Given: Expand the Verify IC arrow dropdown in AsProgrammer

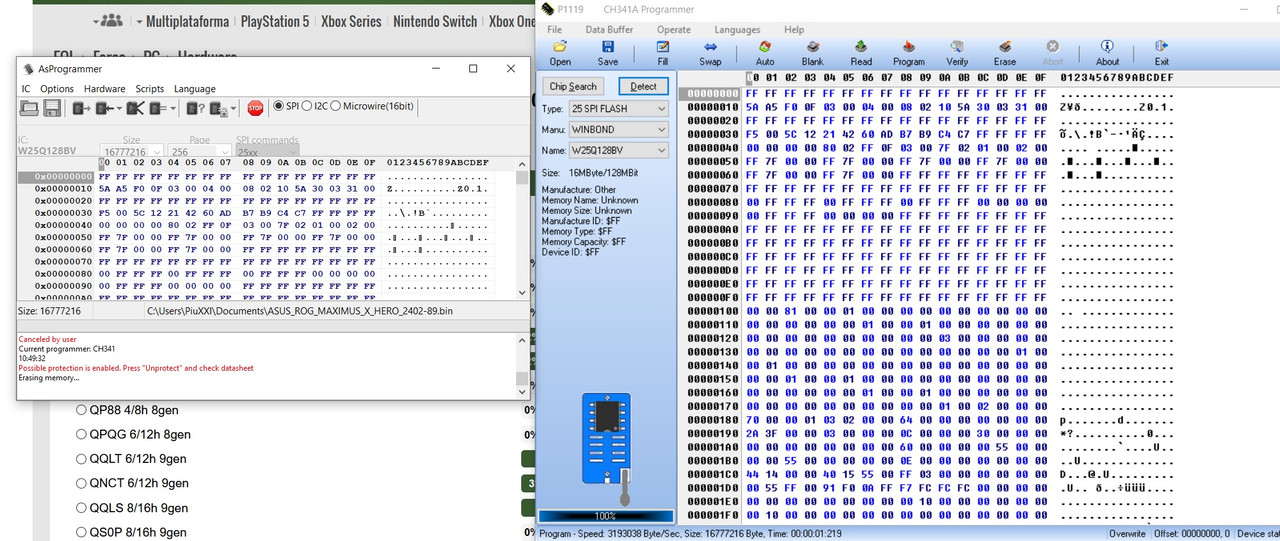Looking at the screenshot, I should click(173, 108).
